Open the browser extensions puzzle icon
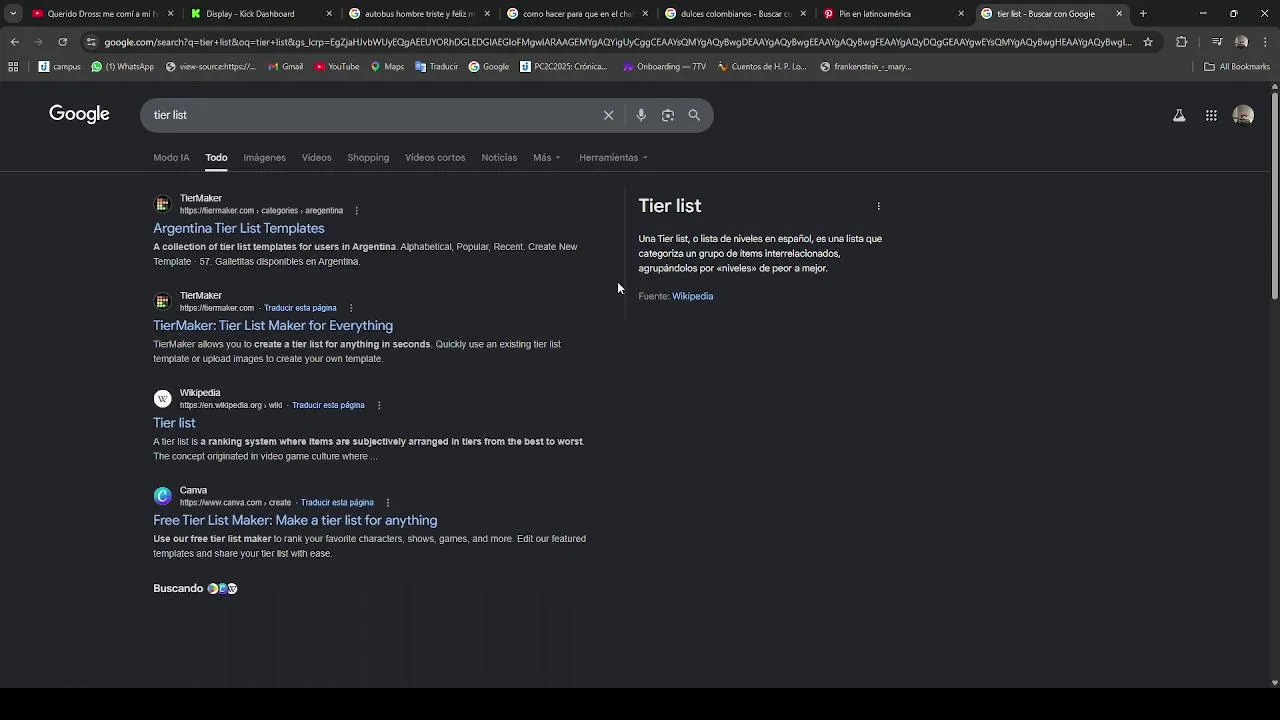 1182,42
